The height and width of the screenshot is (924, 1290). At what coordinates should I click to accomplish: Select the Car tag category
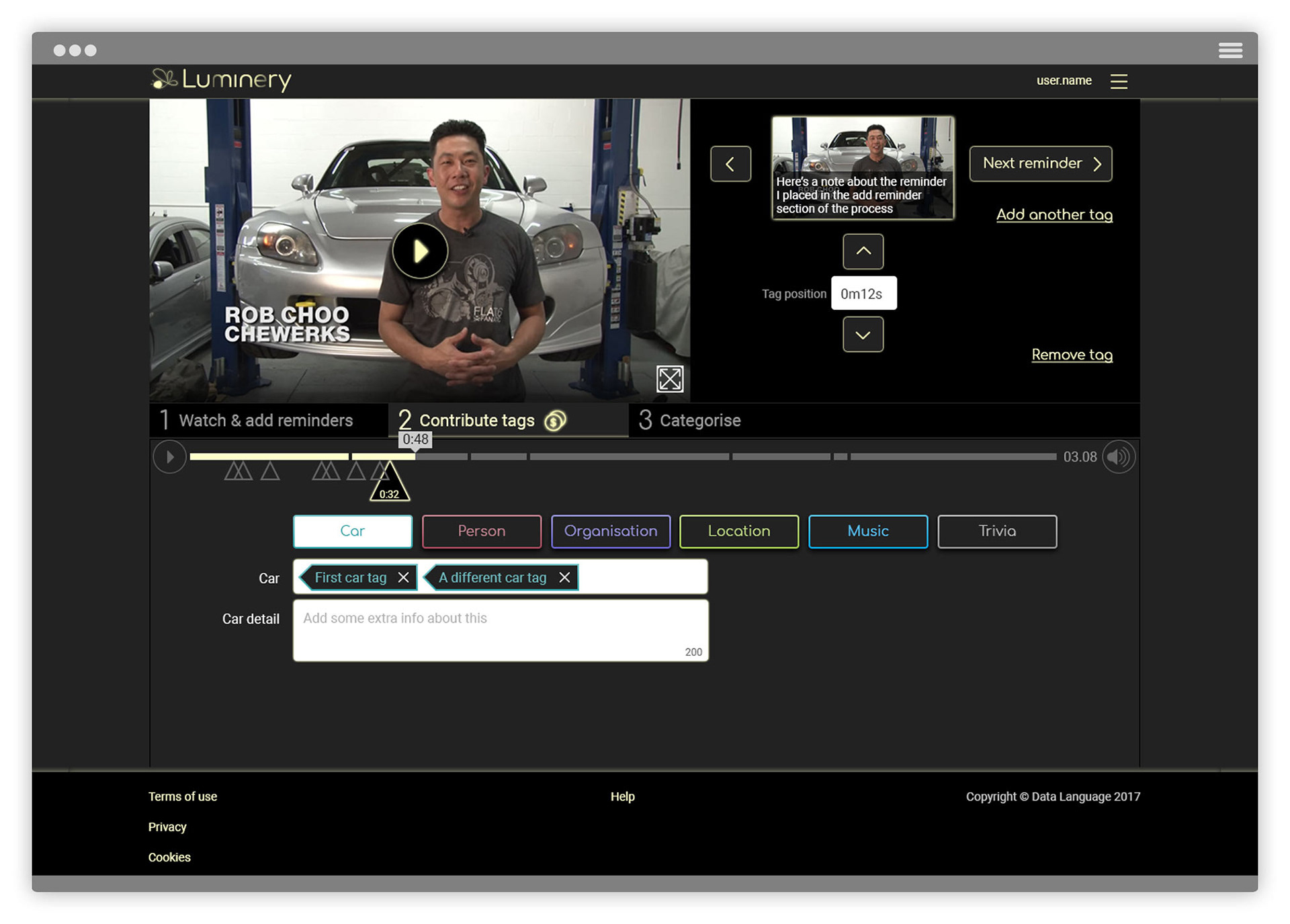353,532
